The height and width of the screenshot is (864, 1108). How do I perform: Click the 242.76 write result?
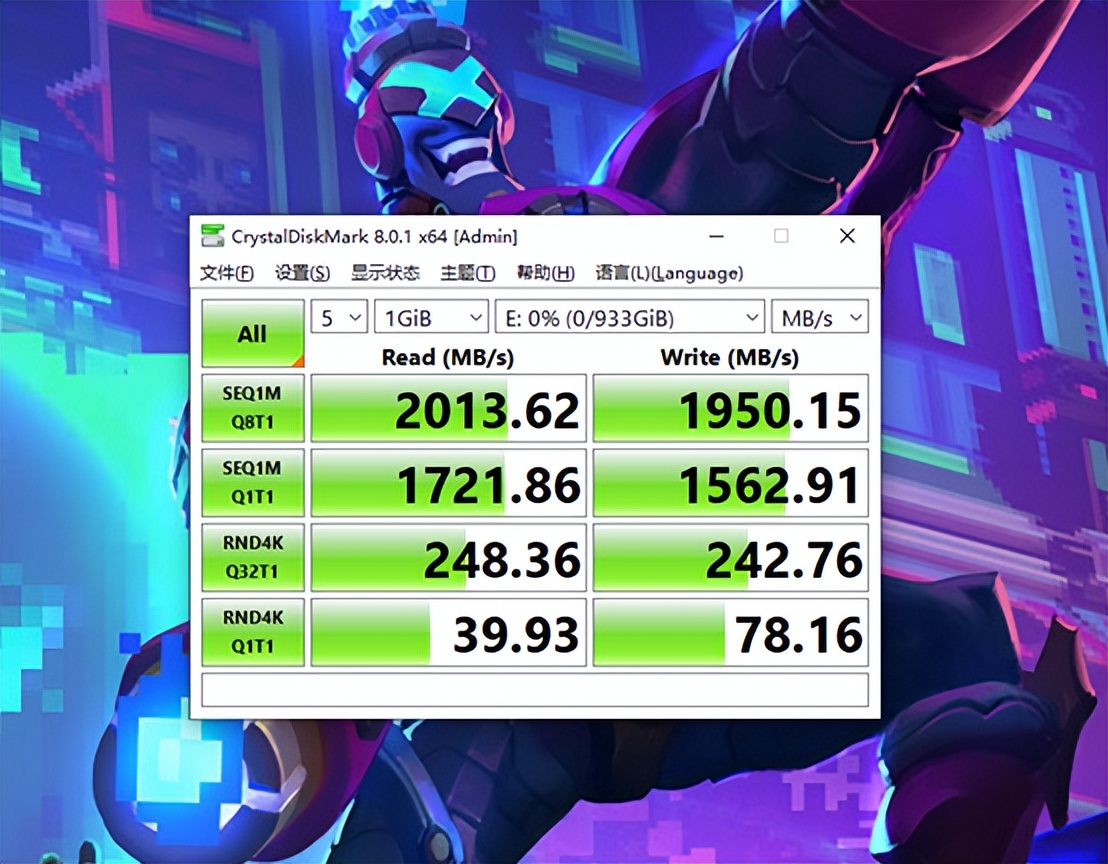731,558
